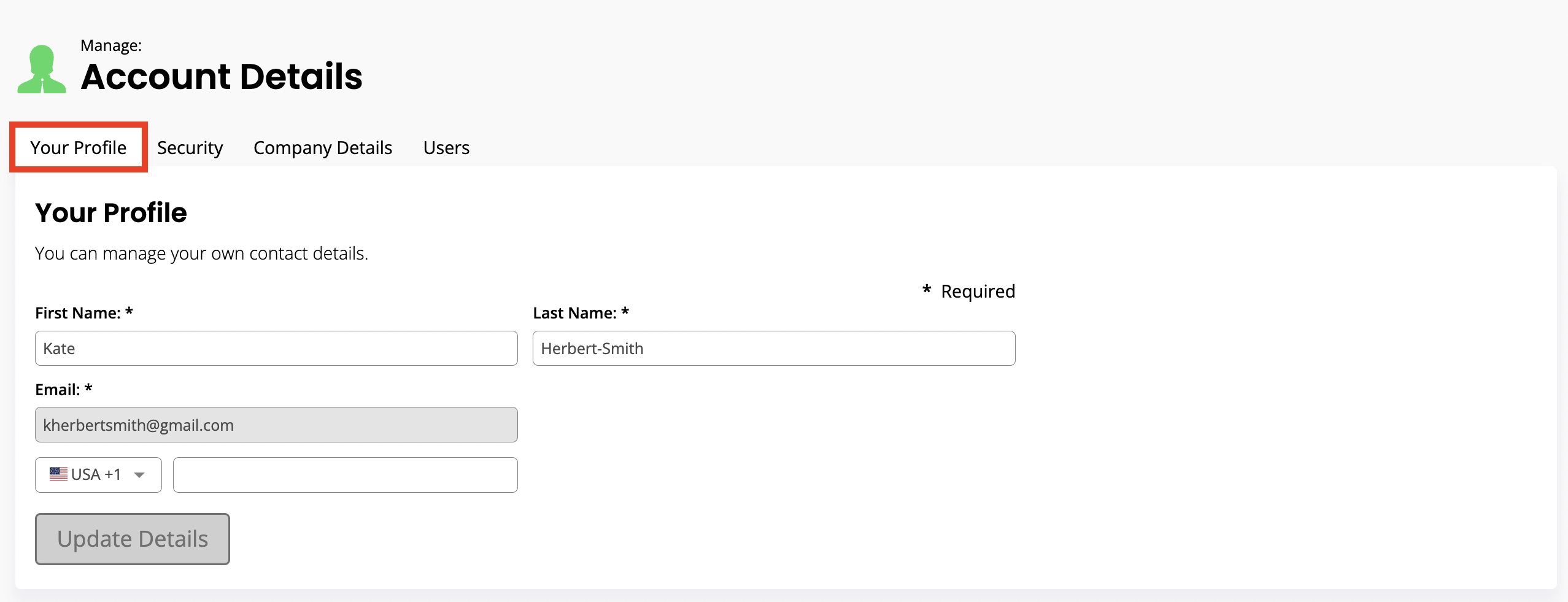The width and height of the screenshot is (1568, 602).
Task: Click the contact details description text
Action: [x=202, y=253]
